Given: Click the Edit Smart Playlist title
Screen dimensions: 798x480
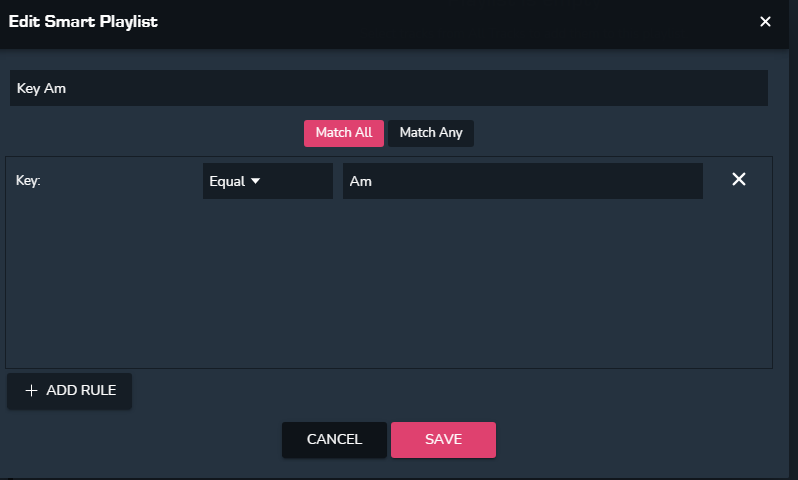Looking at the screenshot, I should [83, 21].
